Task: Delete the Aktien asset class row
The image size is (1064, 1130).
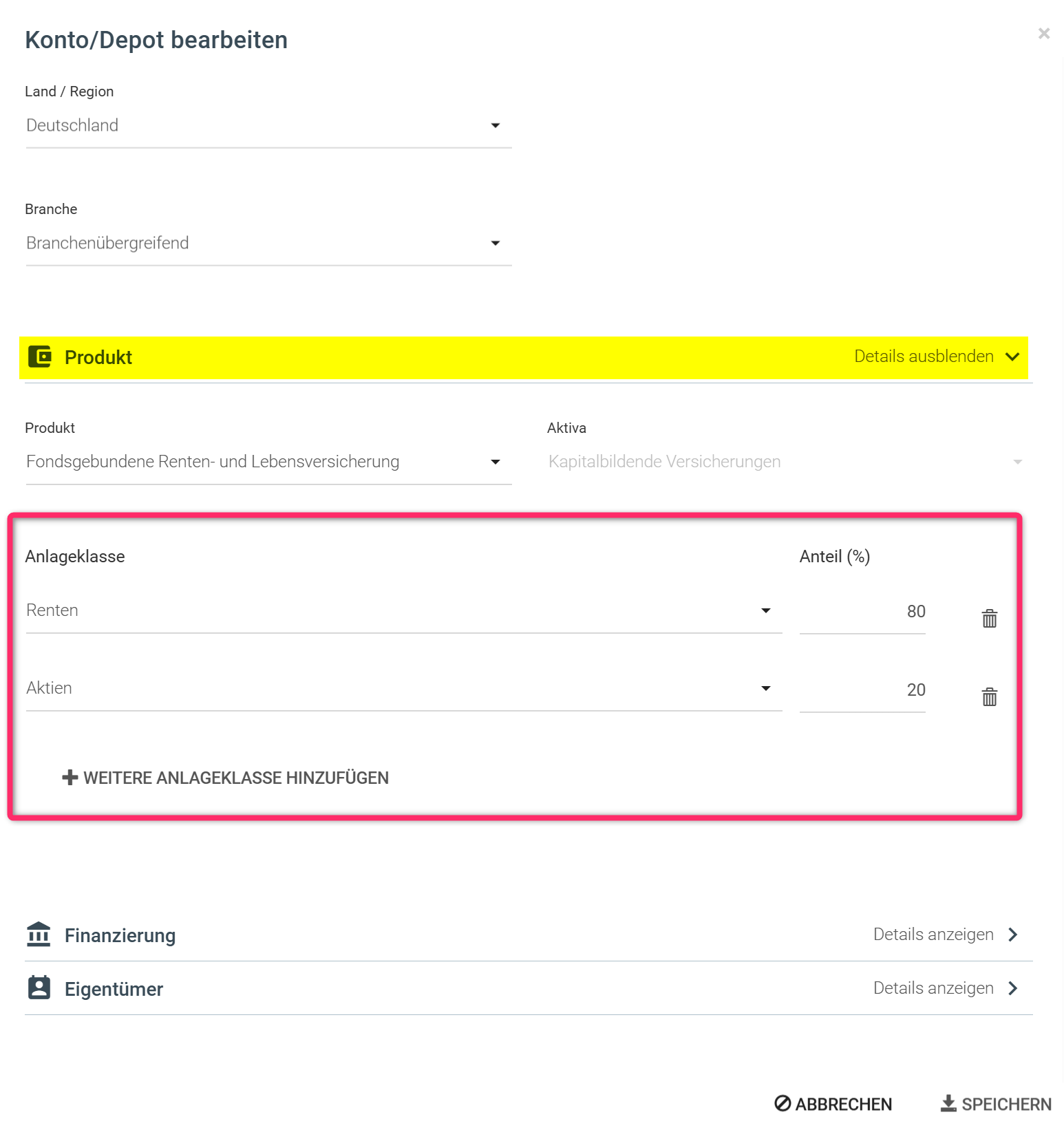Action: tap(989, 696)
